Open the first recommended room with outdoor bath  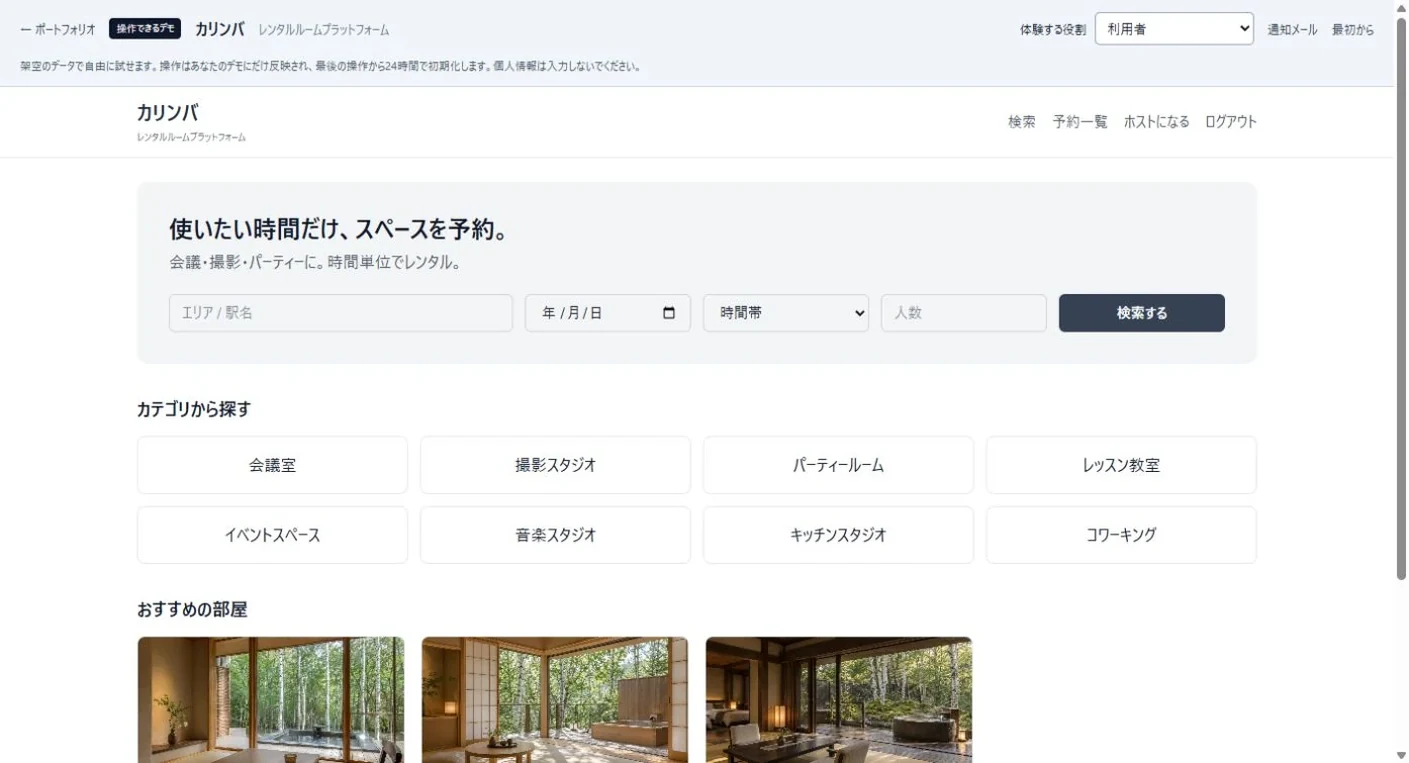(271, 700)
